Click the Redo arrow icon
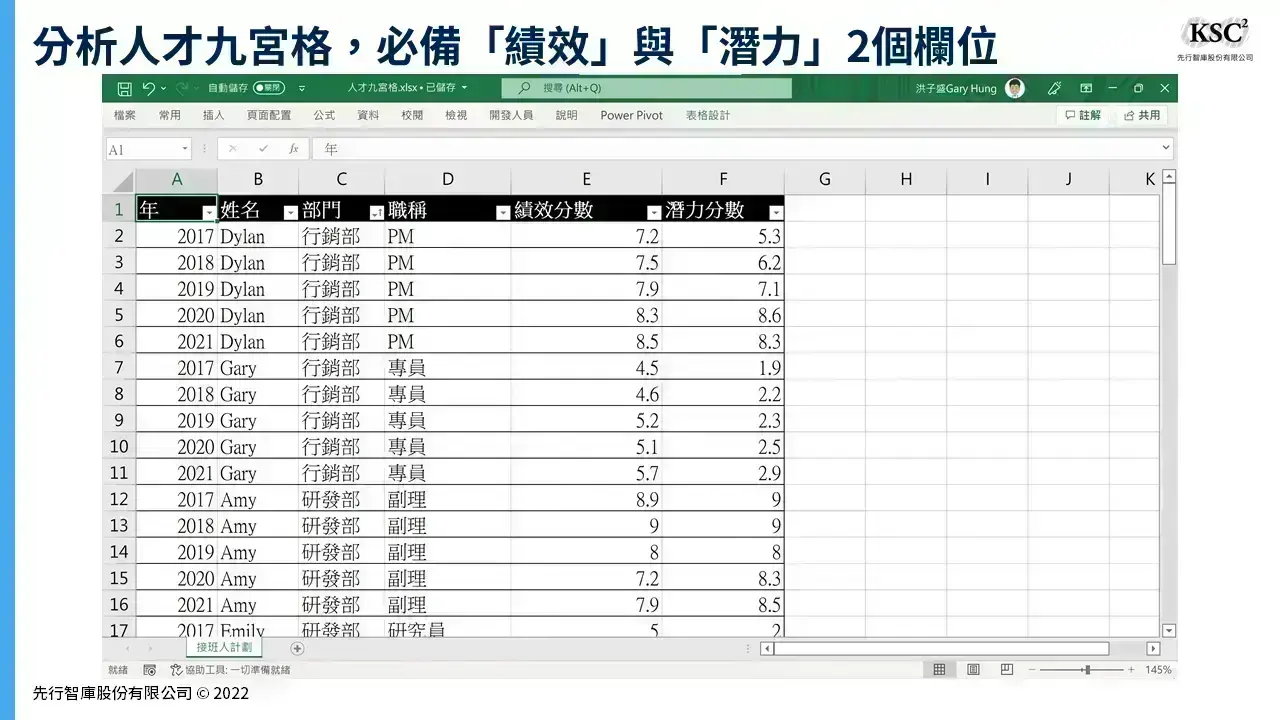The height and width of the screenshot is (720, 1280). point(181,88)
